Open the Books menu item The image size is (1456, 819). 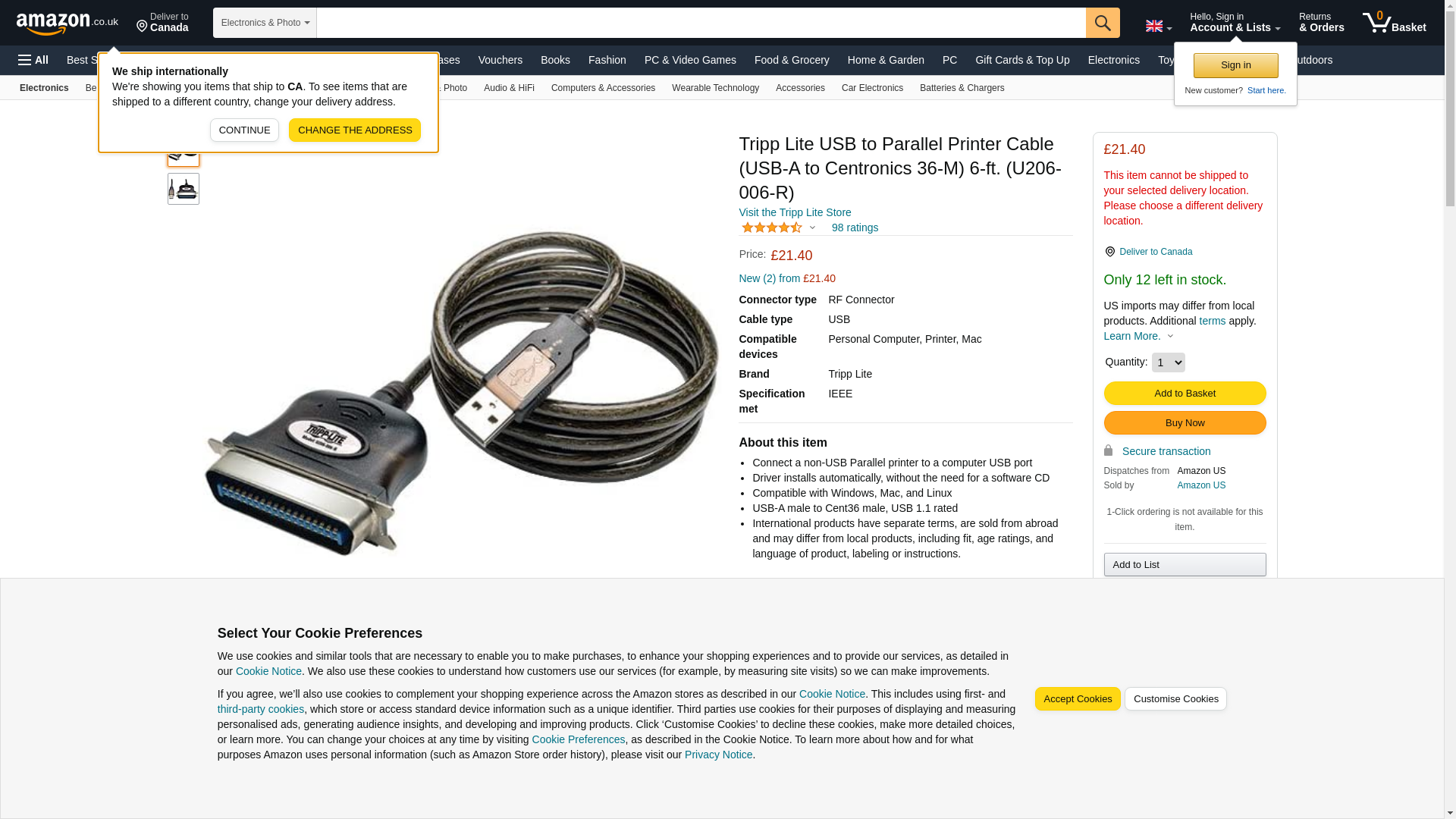click(555, 60)
